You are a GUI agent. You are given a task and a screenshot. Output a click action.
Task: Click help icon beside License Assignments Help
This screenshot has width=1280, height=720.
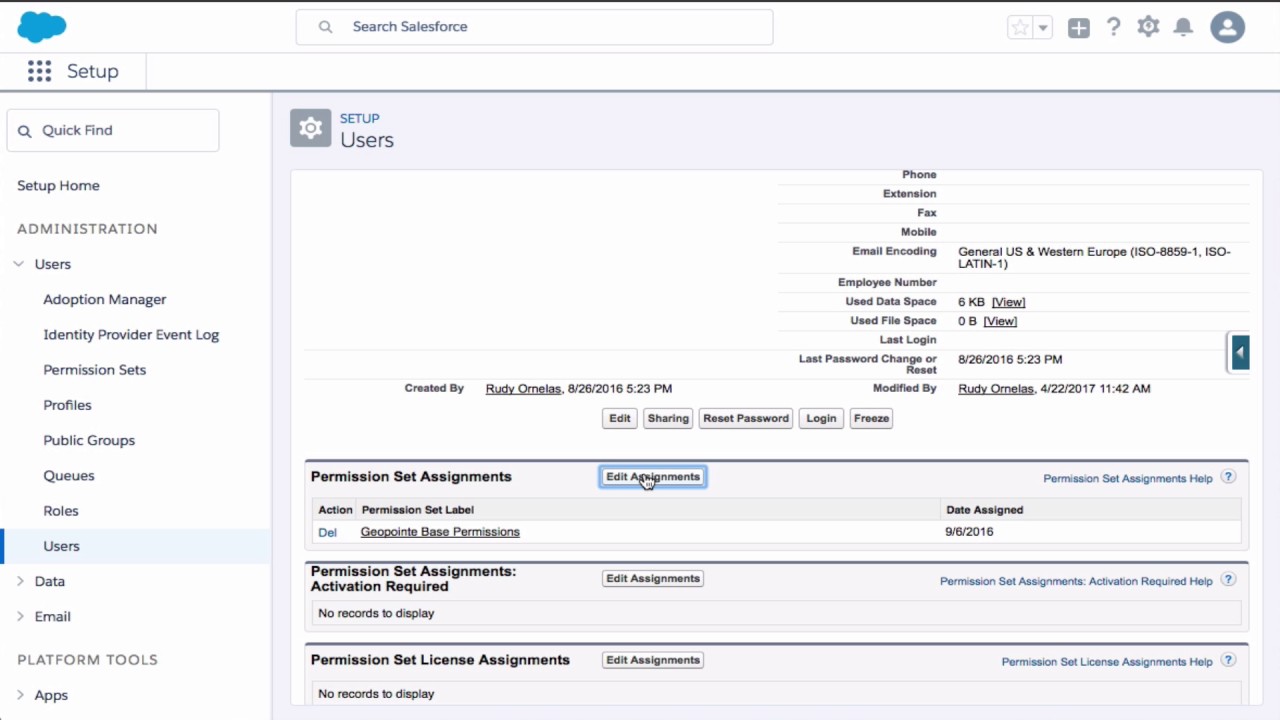[1229, 660]
